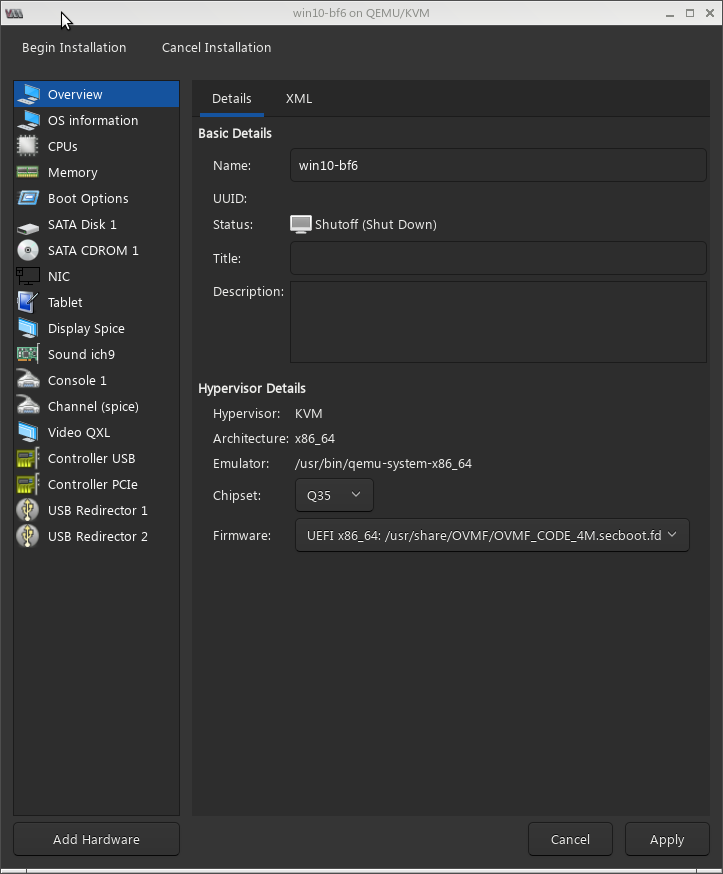
Task: Close the win10-bf6 window
Action: tap(710, 13)
